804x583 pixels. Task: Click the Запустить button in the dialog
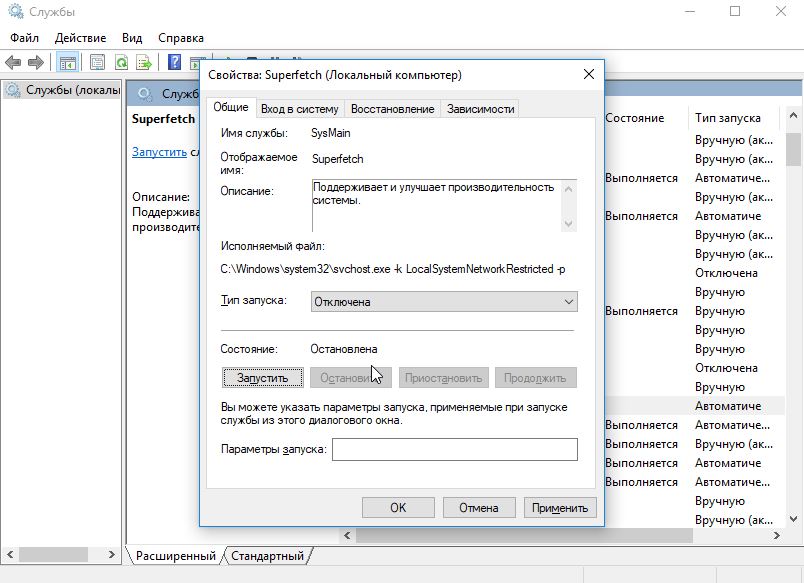click(x=263, y=378)
